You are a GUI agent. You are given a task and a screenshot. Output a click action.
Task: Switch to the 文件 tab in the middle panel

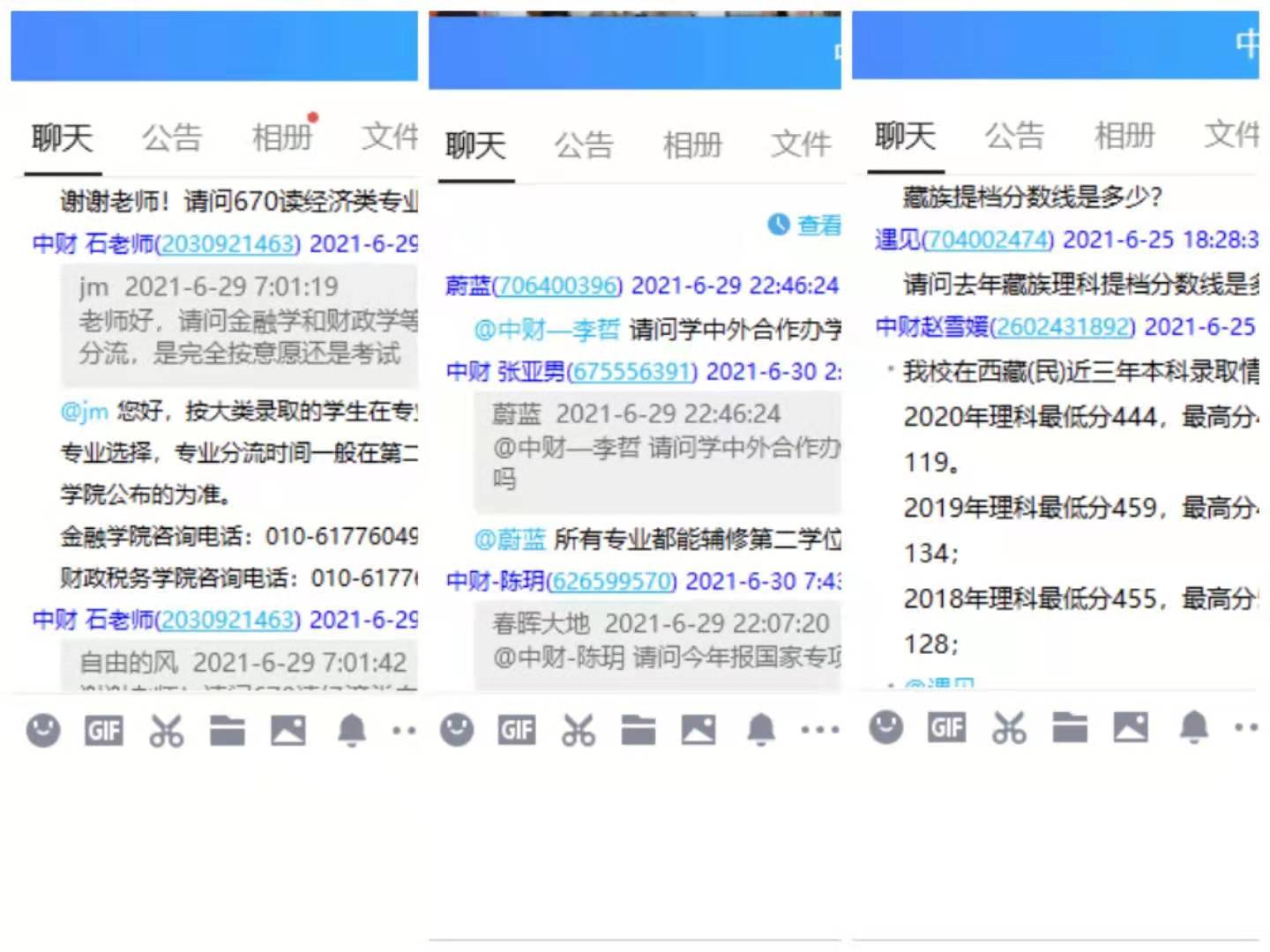pyautogui.click(x=801, y=145)
